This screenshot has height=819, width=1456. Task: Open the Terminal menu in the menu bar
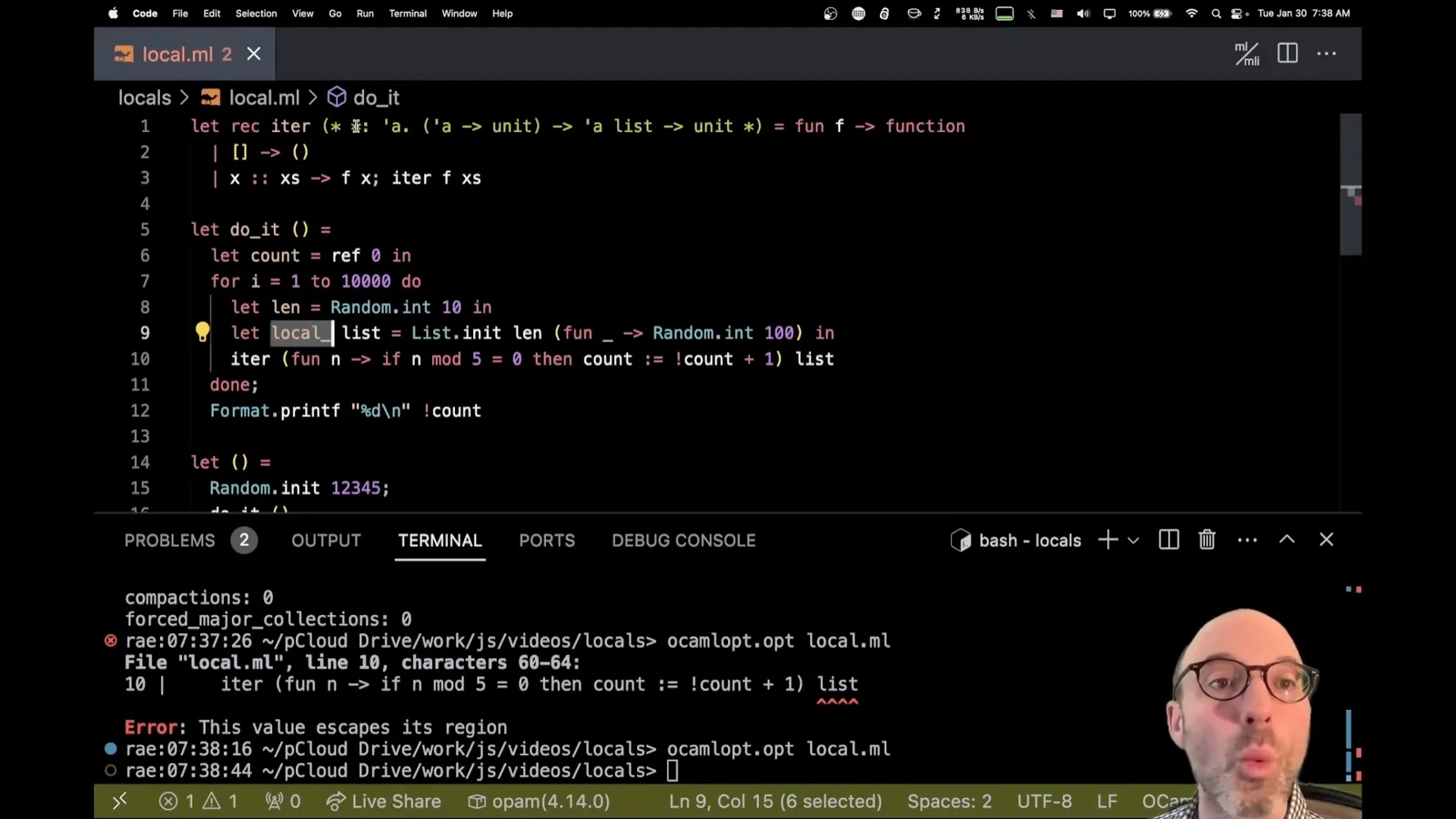408,14
